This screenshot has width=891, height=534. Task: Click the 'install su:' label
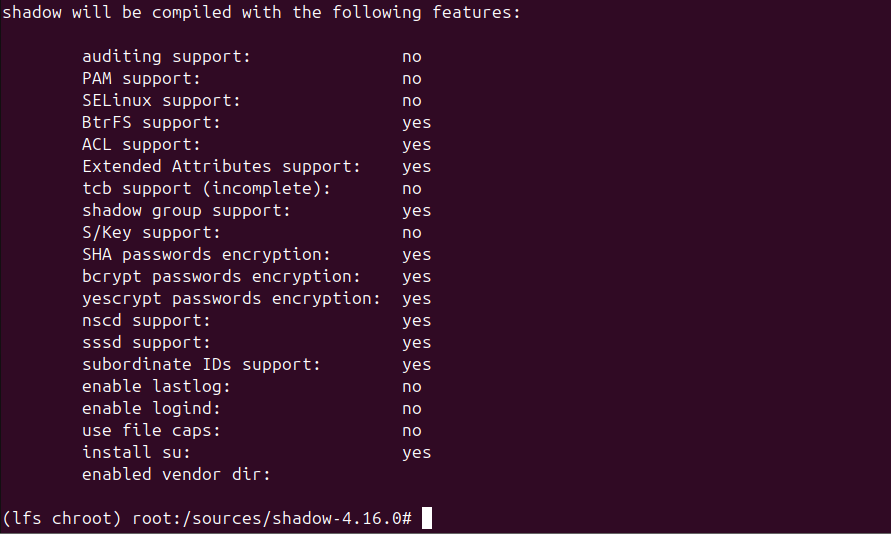(x=136, y=453)
